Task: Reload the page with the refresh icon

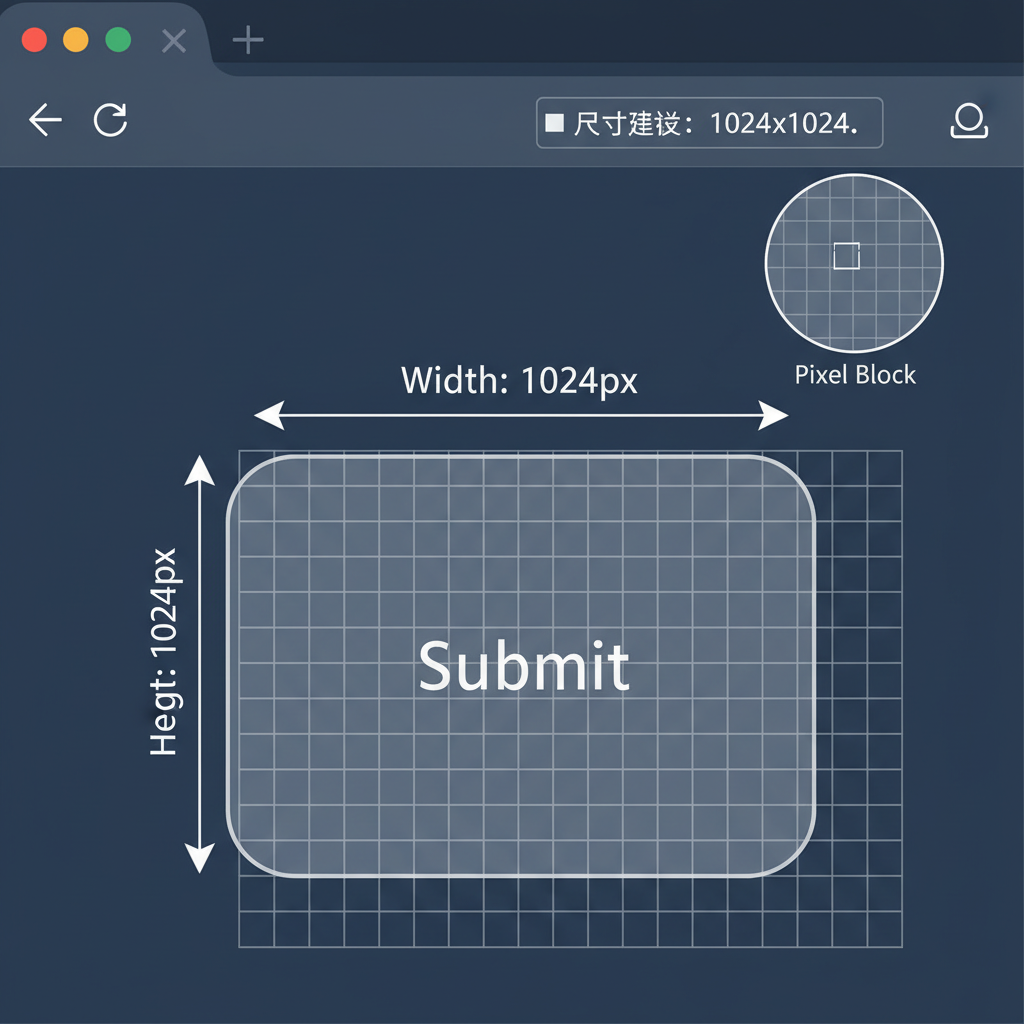Action: tap(111, 121)
